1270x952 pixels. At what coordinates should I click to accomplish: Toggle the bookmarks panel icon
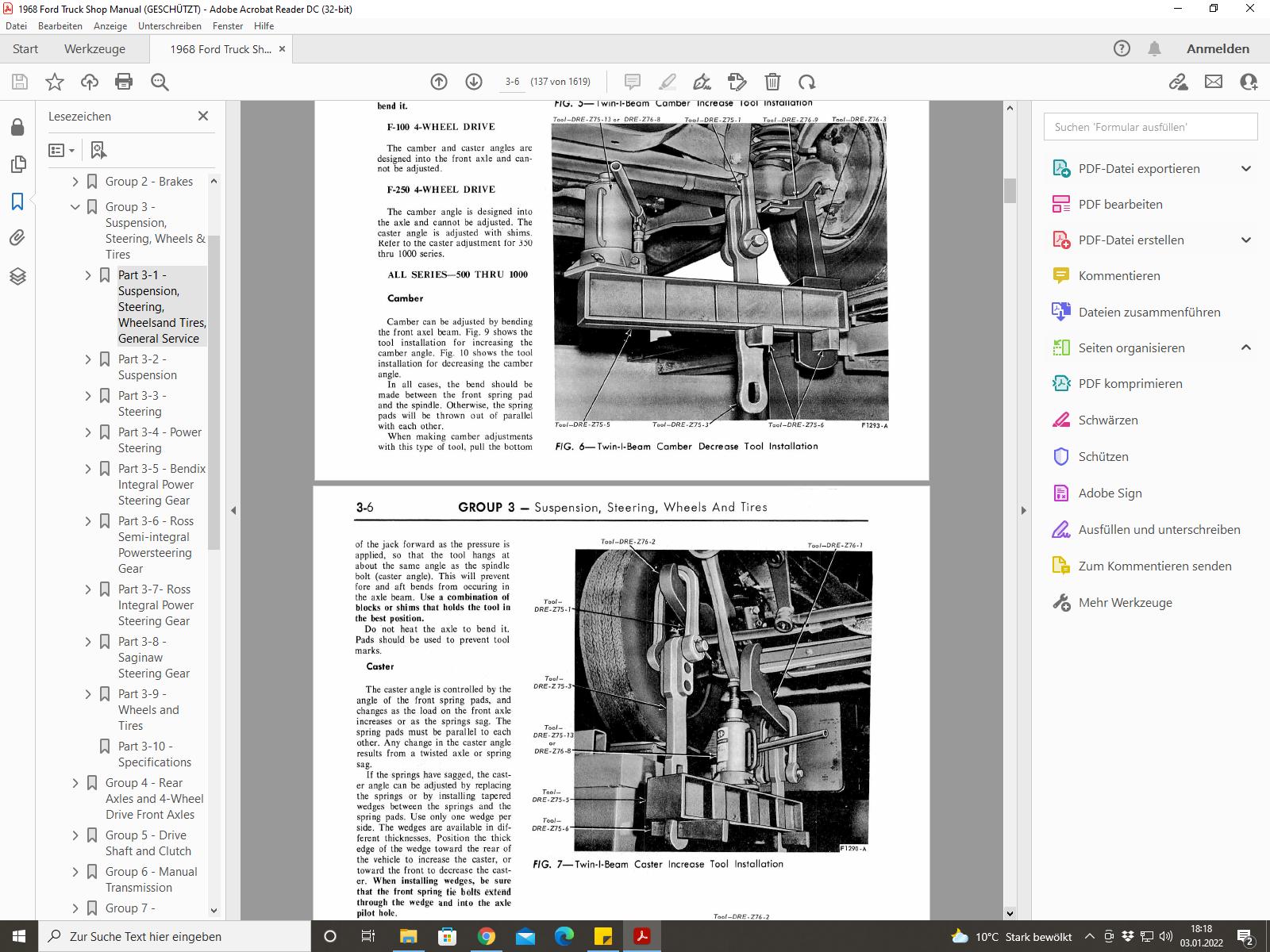click(x=17, y=202)
